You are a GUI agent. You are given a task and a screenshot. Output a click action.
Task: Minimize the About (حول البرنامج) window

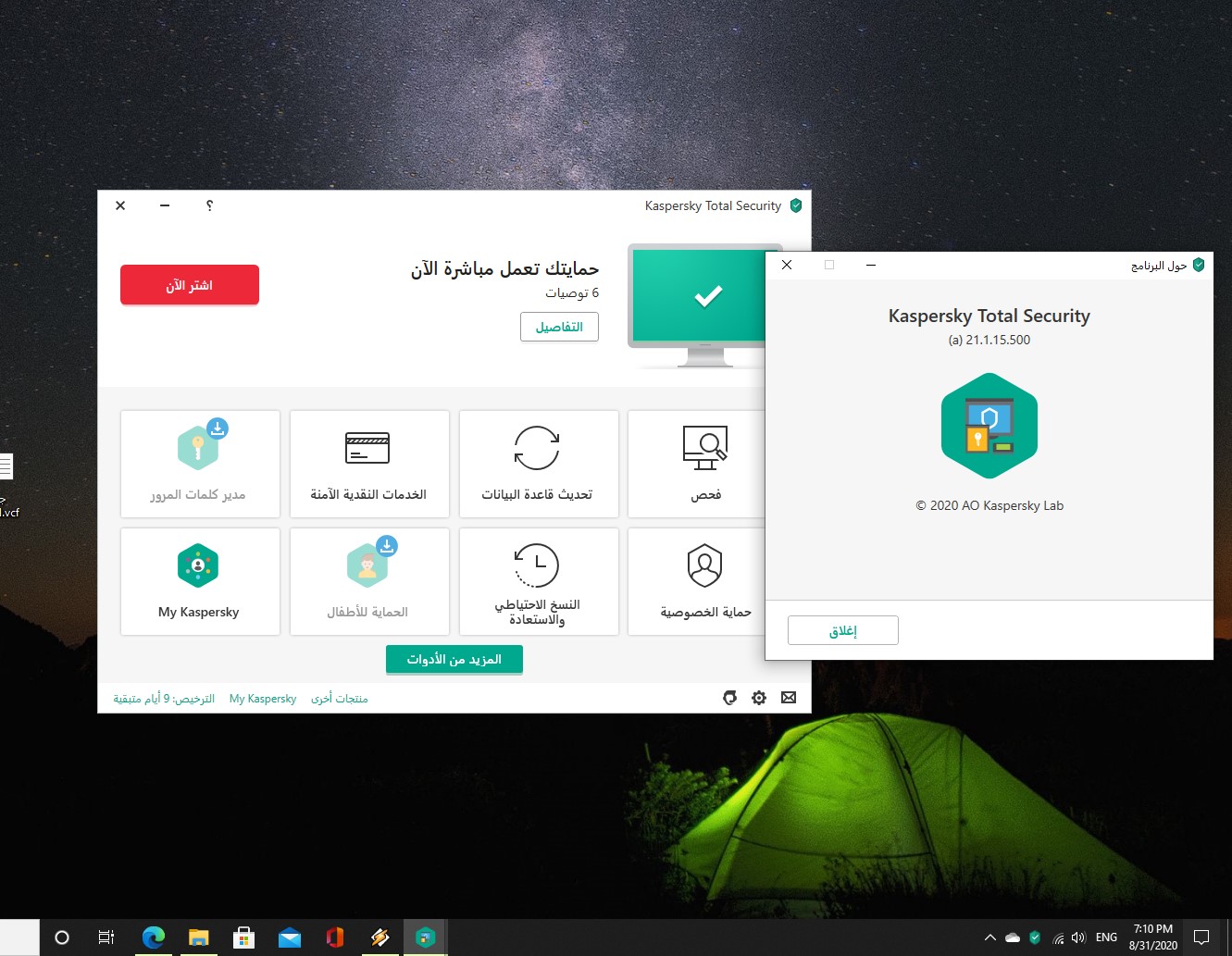pos(871,265)
